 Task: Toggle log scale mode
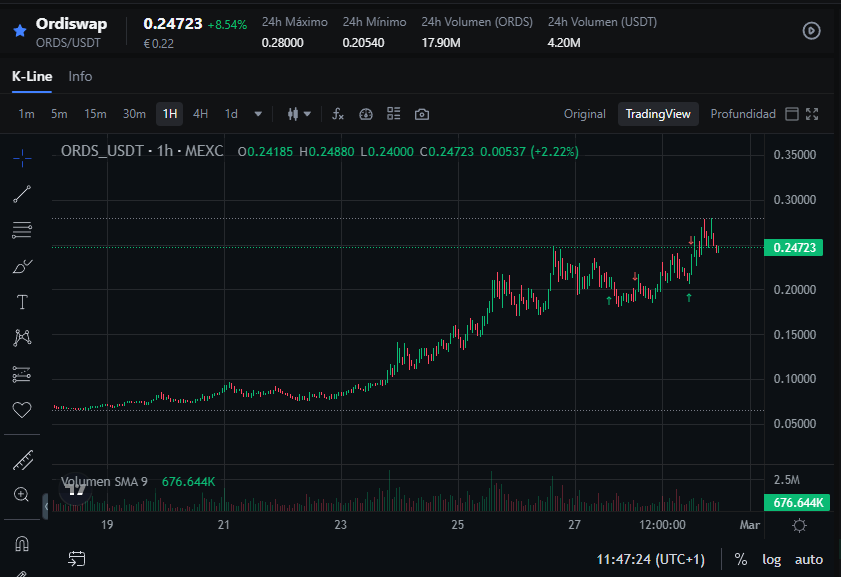(771, 559)
